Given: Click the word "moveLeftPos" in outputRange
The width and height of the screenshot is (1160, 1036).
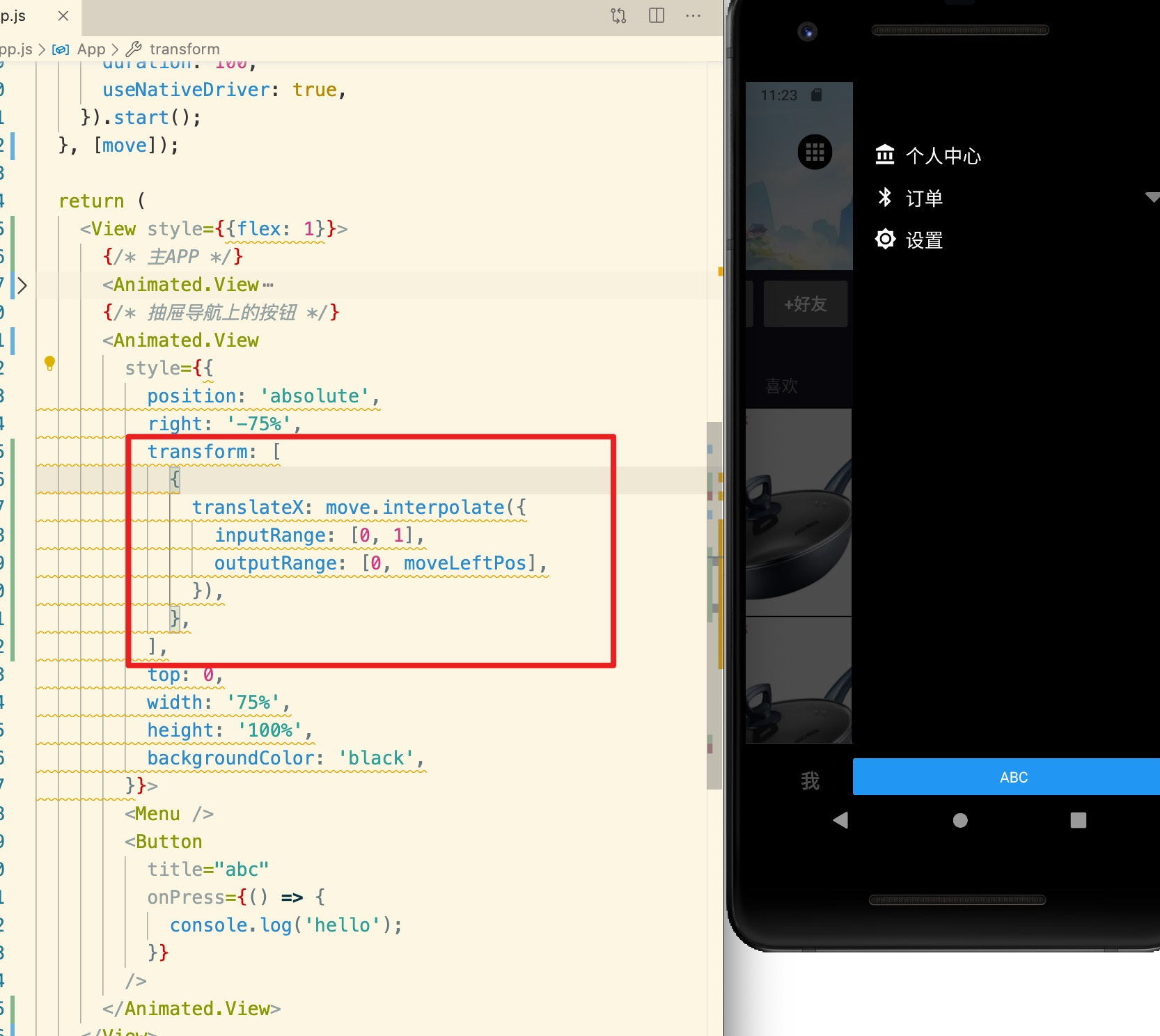Looking at the screenshot, I should click(x=465, y=563).
